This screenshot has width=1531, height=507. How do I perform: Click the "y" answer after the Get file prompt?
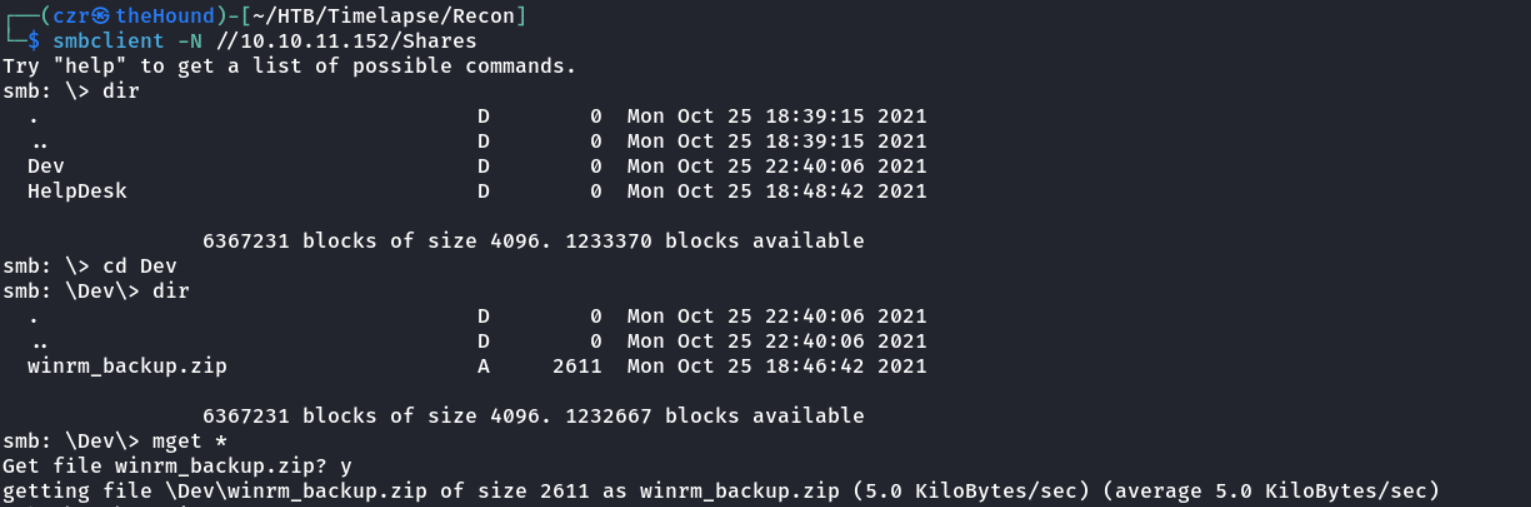click(346, 466)
